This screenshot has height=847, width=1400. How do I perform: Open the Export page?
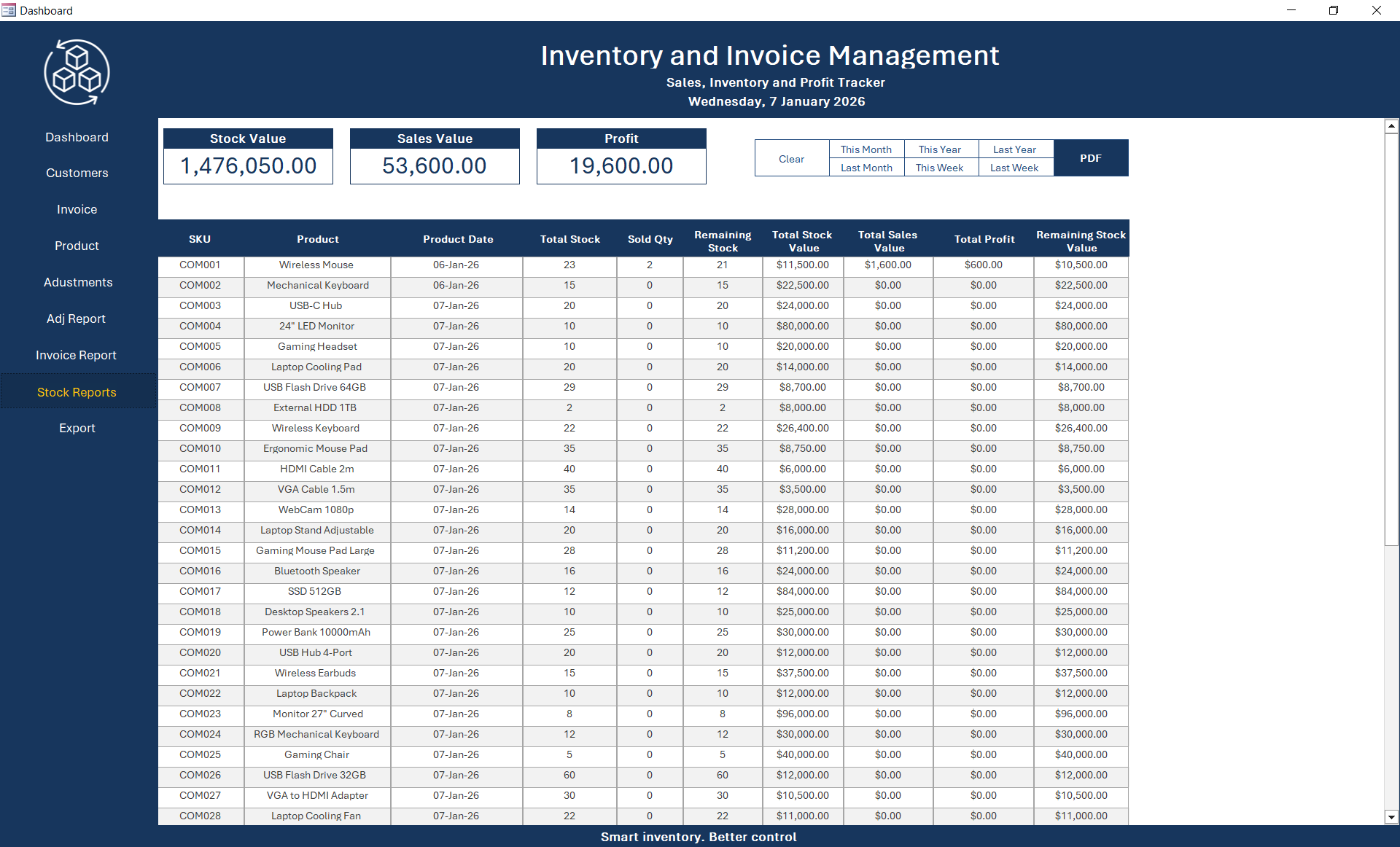click(77, 428)
